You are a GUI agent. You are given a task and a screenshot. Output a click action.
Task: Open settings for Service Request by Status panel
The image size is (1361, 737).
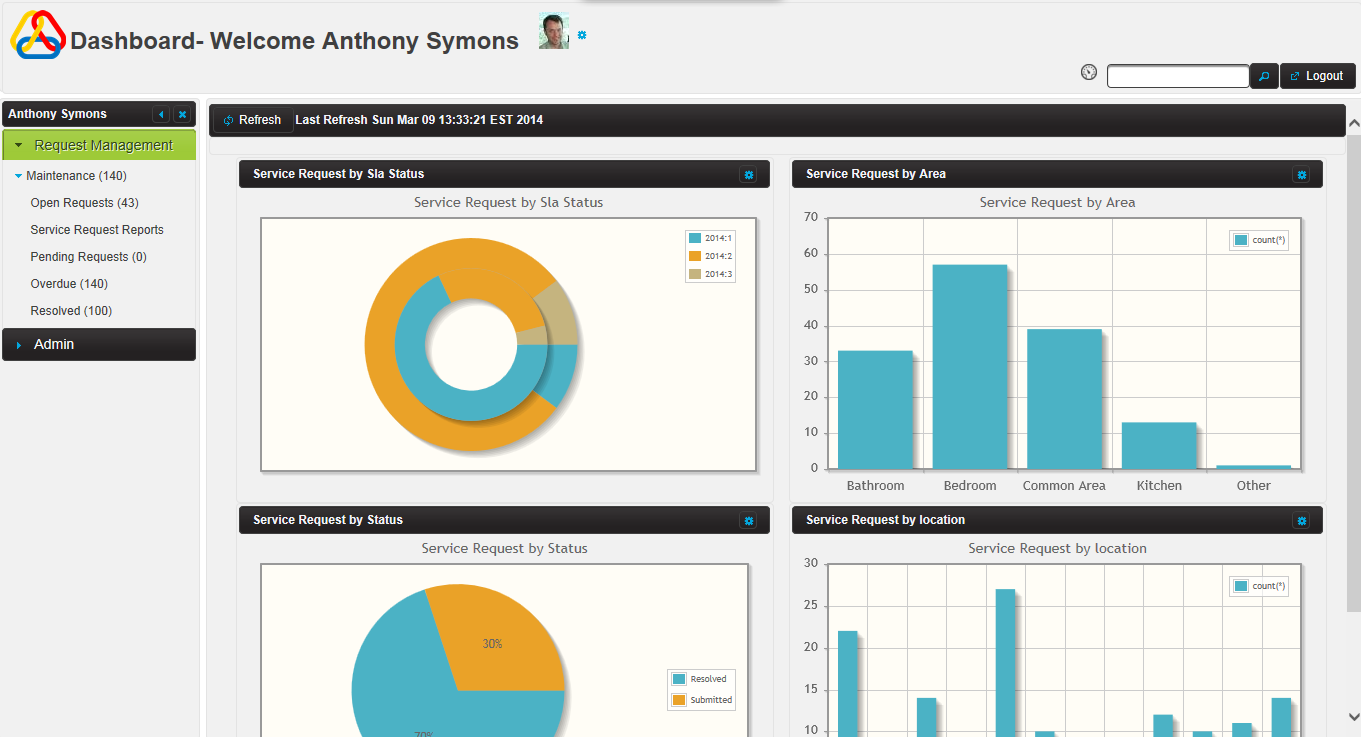point(748,521)
